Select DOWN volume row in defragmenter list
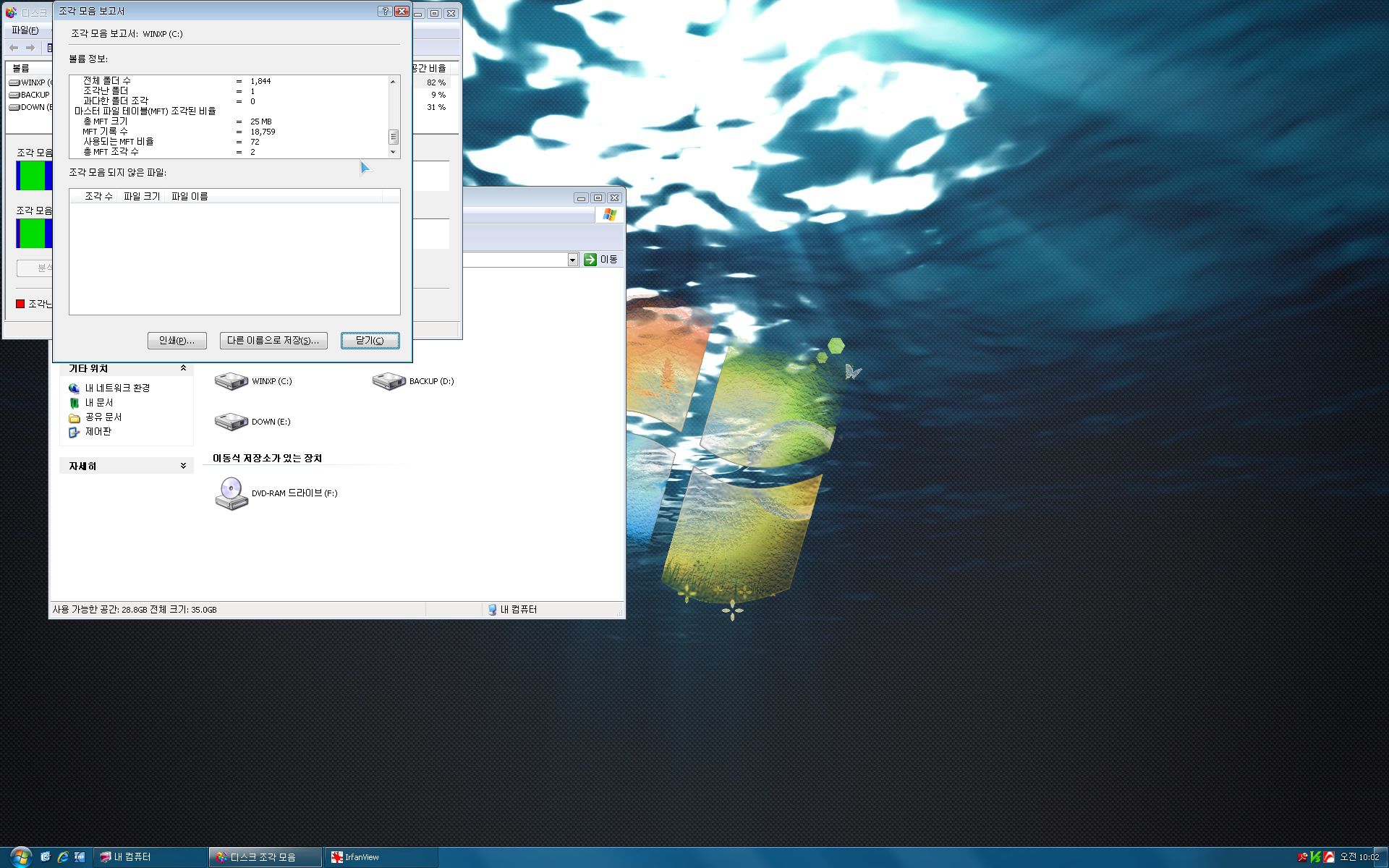 [30, 107]
